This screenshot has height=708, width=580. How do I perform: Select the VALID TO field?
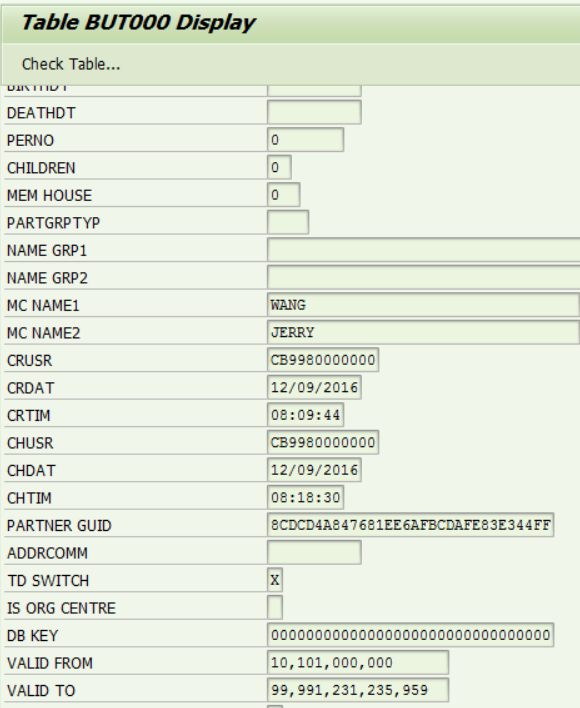click(358, 690)
